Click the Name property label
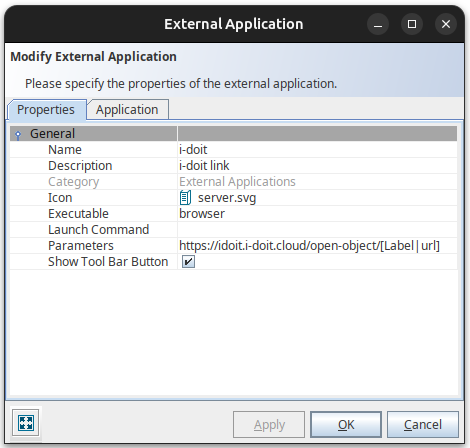 tap(65, 150)
